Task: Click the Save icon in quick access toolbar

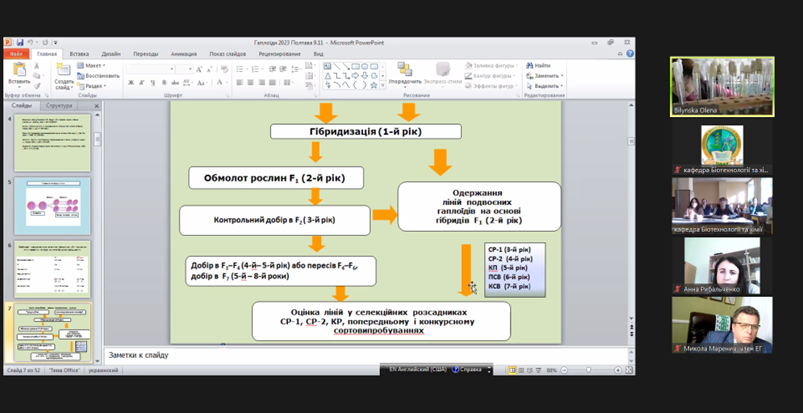Action: click(x=20, y=43)
